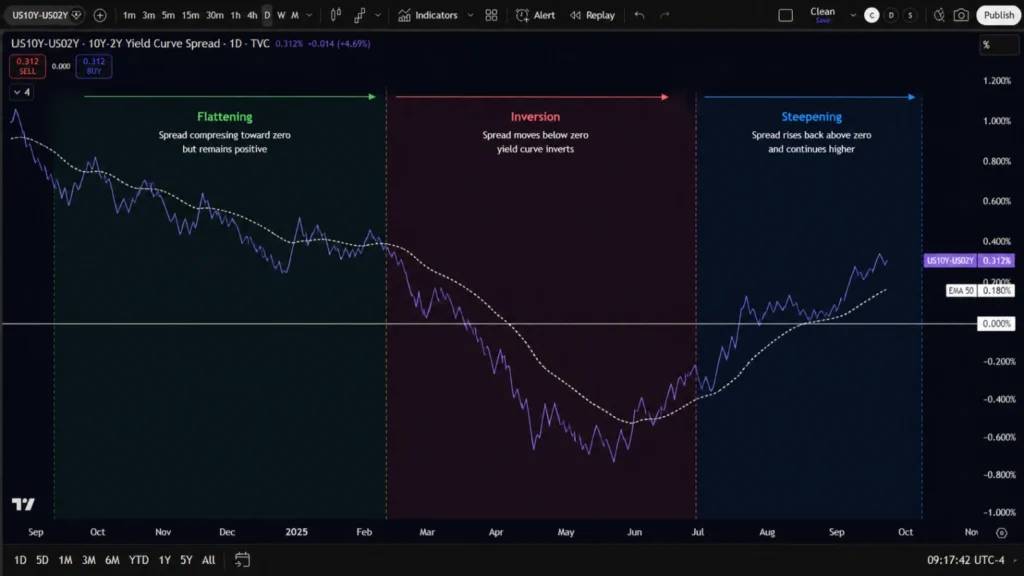This screenshot has width=1024, height=576.
Task: Open the chart layout setup square icon
Action: pyautogui.click(x=786, y=15)
